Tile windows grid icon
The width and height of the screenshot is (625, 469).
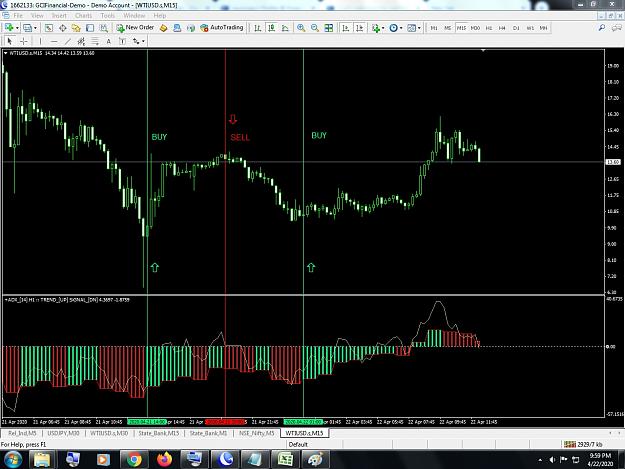(328, 28)
